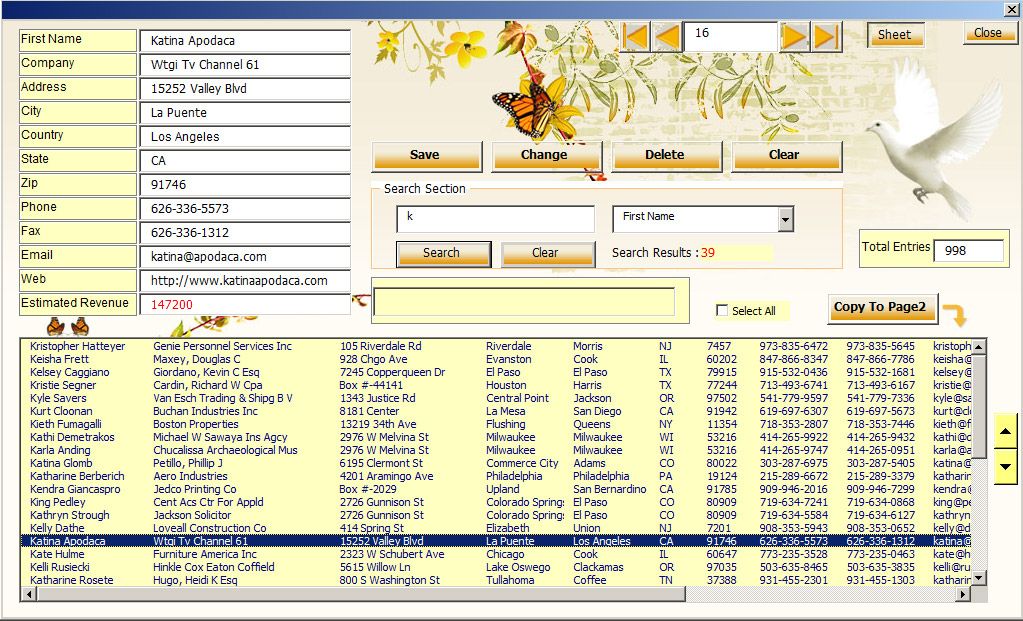Click the City field La Puente
The width and height of the screenshot is (1023, 621).
245,113
